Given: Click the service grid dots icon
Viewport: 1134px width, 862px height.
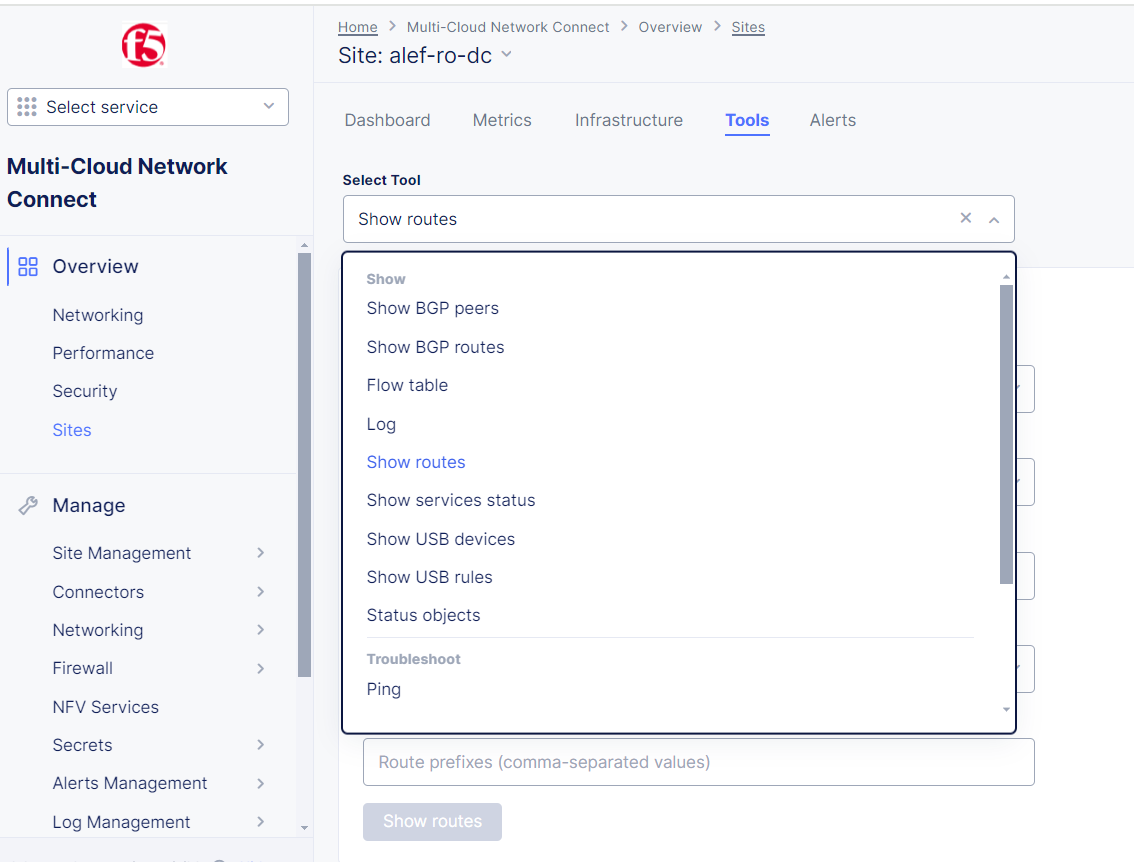Looking at the screenshot, I should (x=27, y=107).
